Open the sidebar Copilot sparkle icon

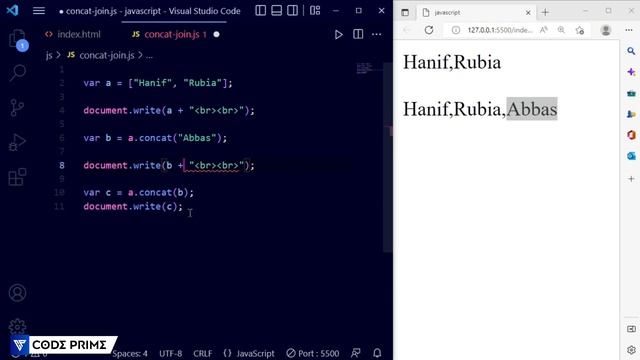pyautogui.click(x=631, y=72)
